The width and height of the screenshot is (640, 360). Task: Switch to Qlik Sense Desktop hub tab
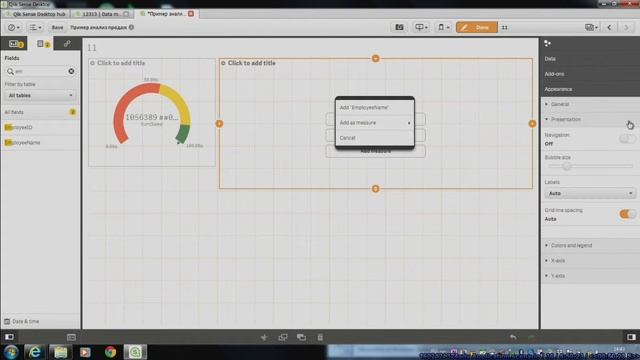36,14
